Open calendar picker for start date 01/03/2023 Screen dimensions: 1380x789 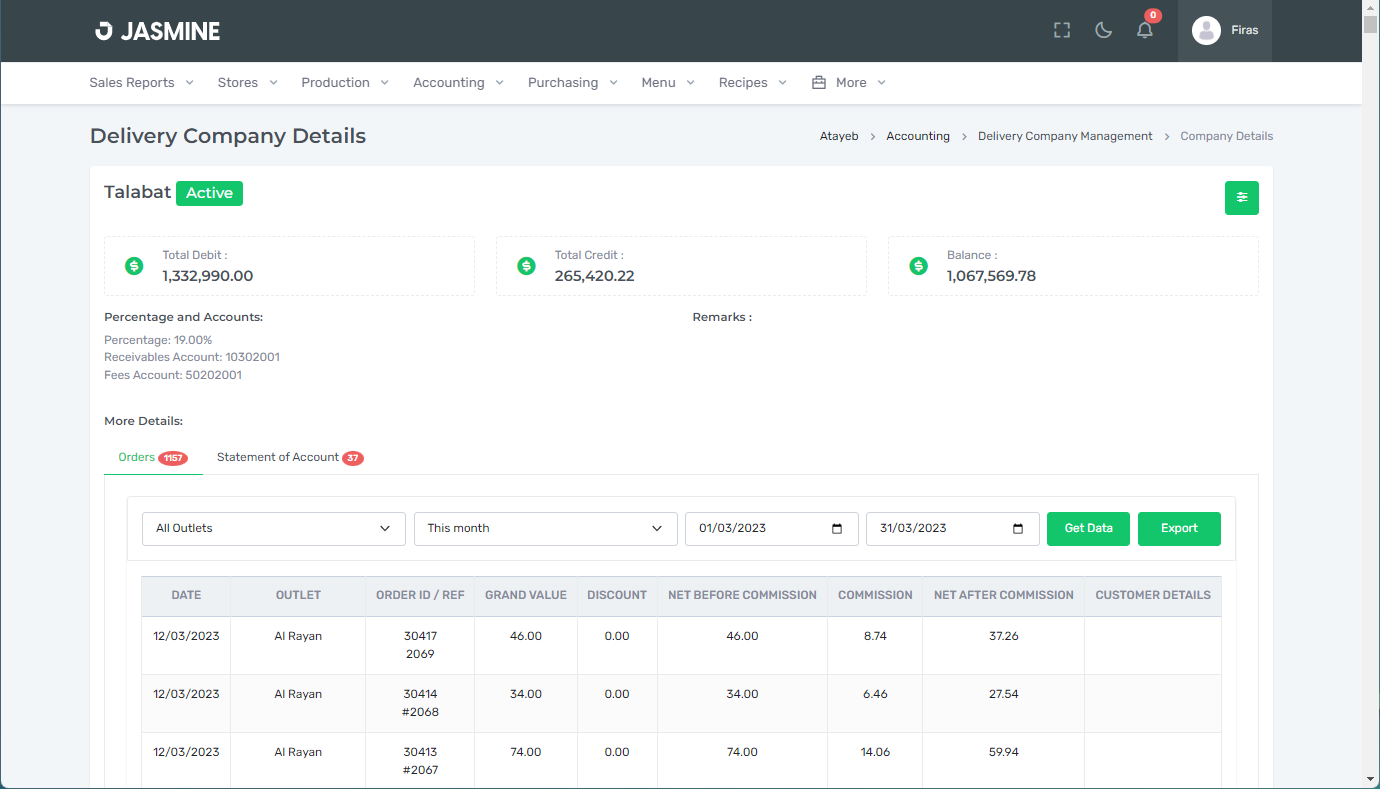[x=837, y=529]
